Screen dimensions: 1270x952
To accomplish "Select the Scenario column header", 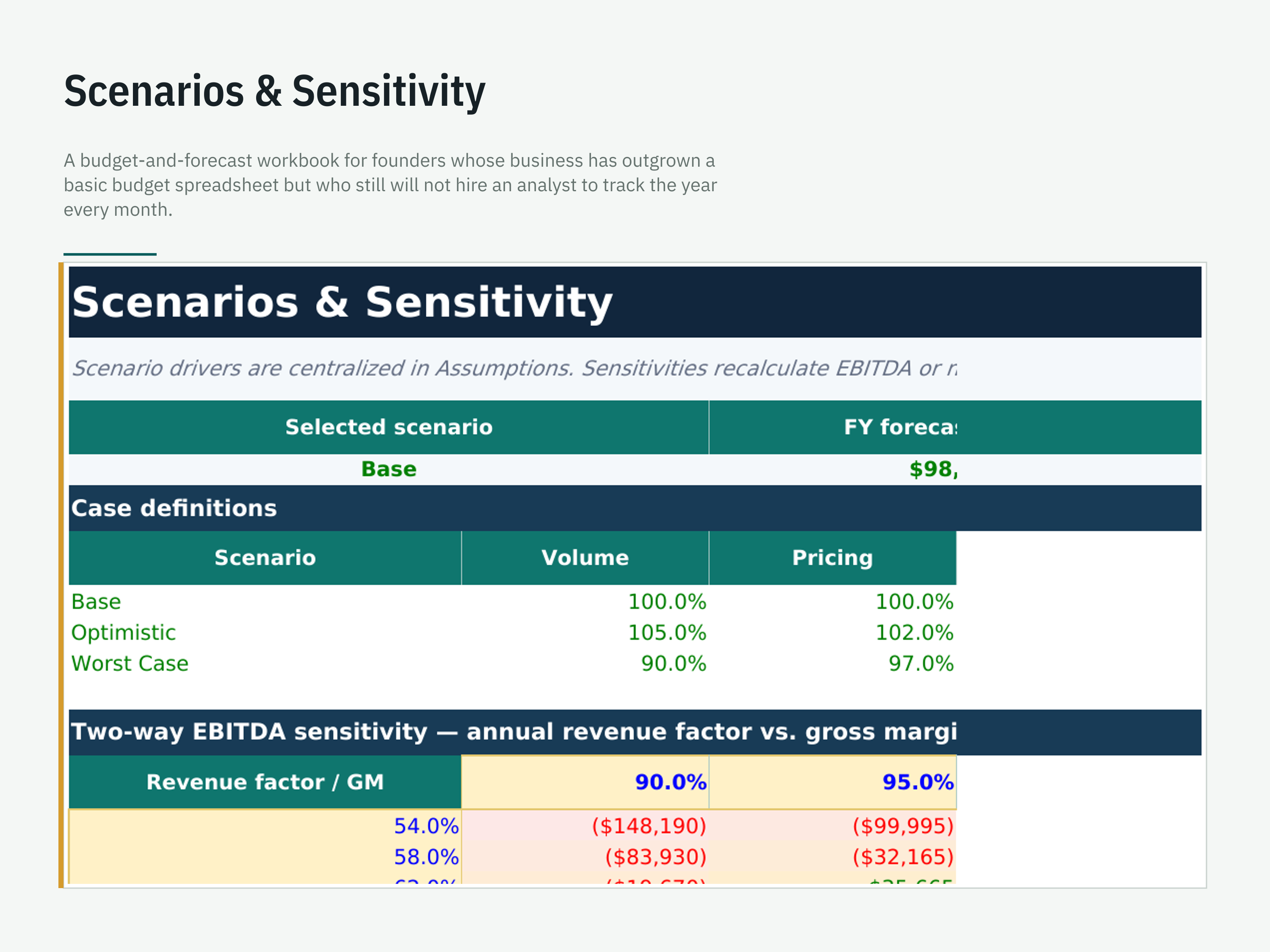I will (x=265, y=558).
